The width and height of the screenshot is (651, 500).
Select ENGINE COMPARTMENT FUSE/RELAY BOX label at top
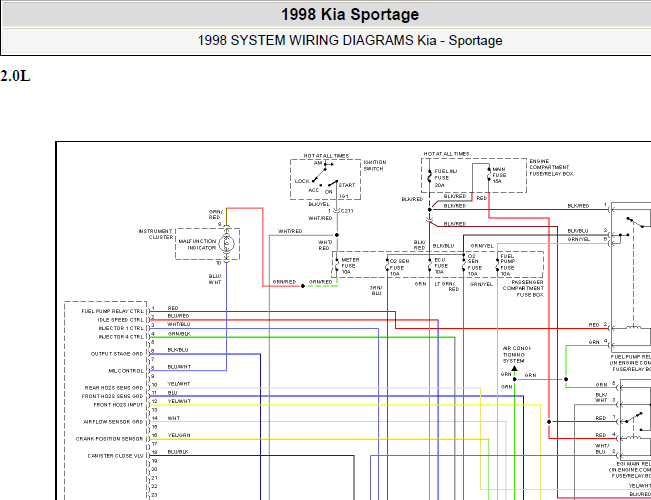(x=551, y=167)
